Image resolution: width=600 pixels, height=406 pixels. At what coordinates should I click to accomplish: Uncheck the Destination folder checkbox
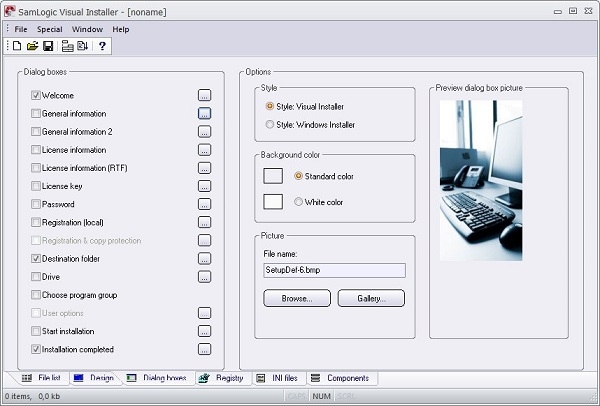tap(36, 259)
